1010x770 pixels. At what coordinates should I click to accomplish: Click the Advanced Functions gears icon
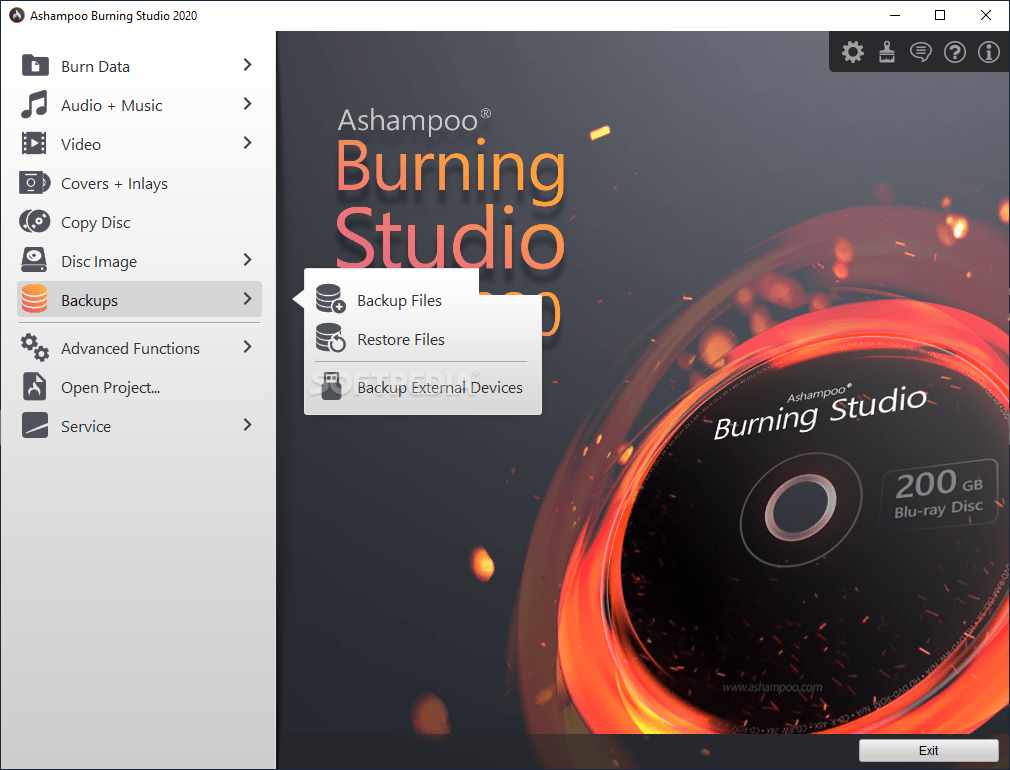tap(35, 347)
